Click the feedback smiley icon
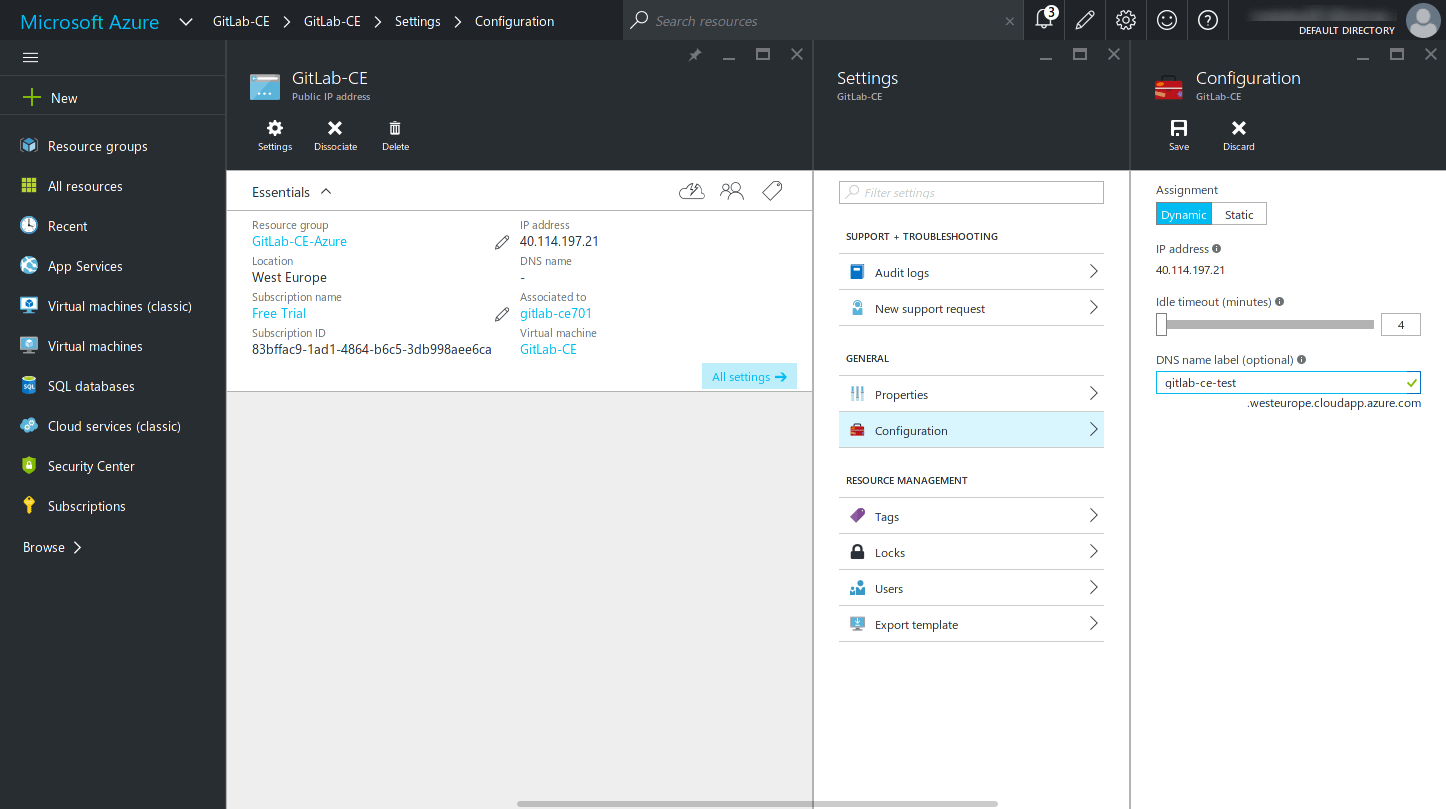Image resolution: width=1446 pixels, height=809 pixels. pos(1166,20)
